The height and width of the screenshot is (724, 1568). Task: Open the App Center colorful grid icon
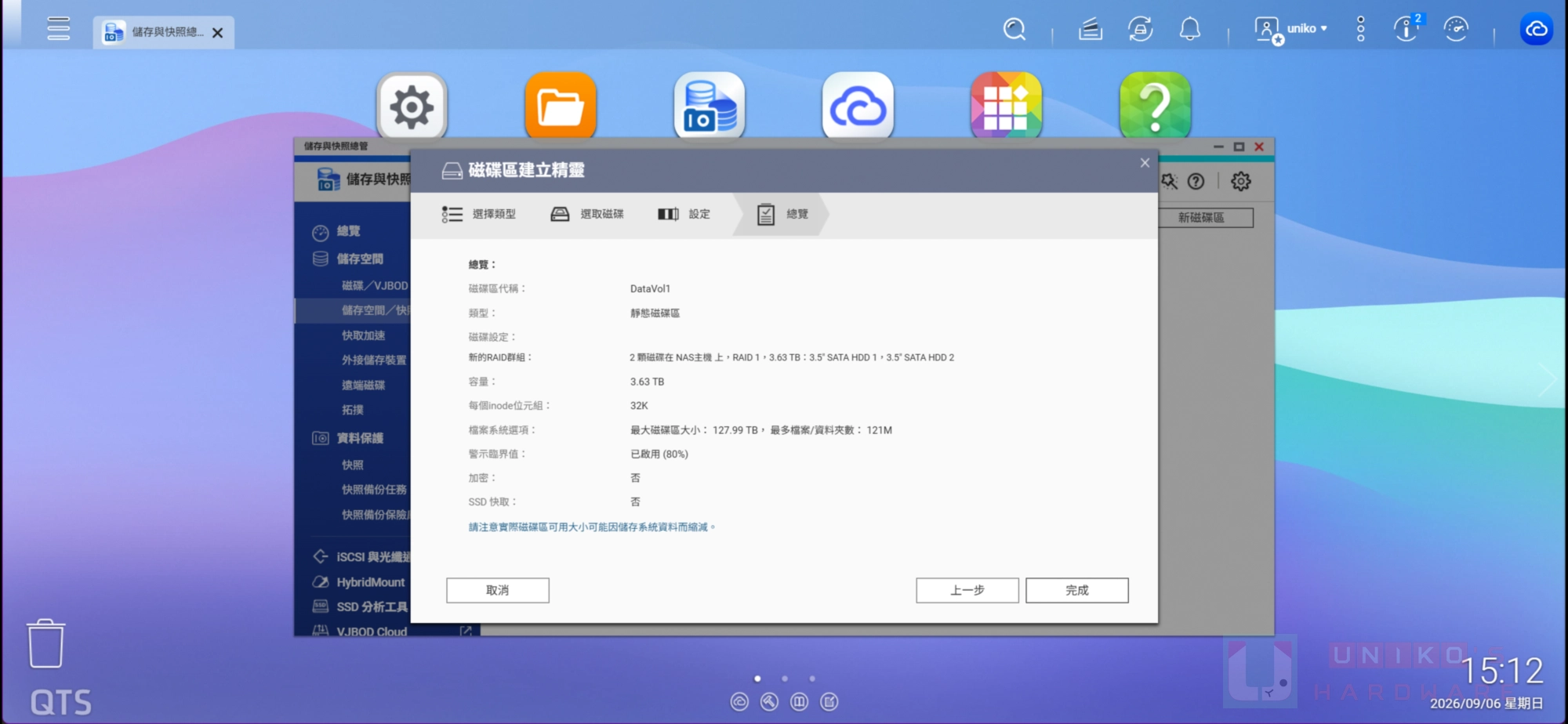(x=1007, y=107)
